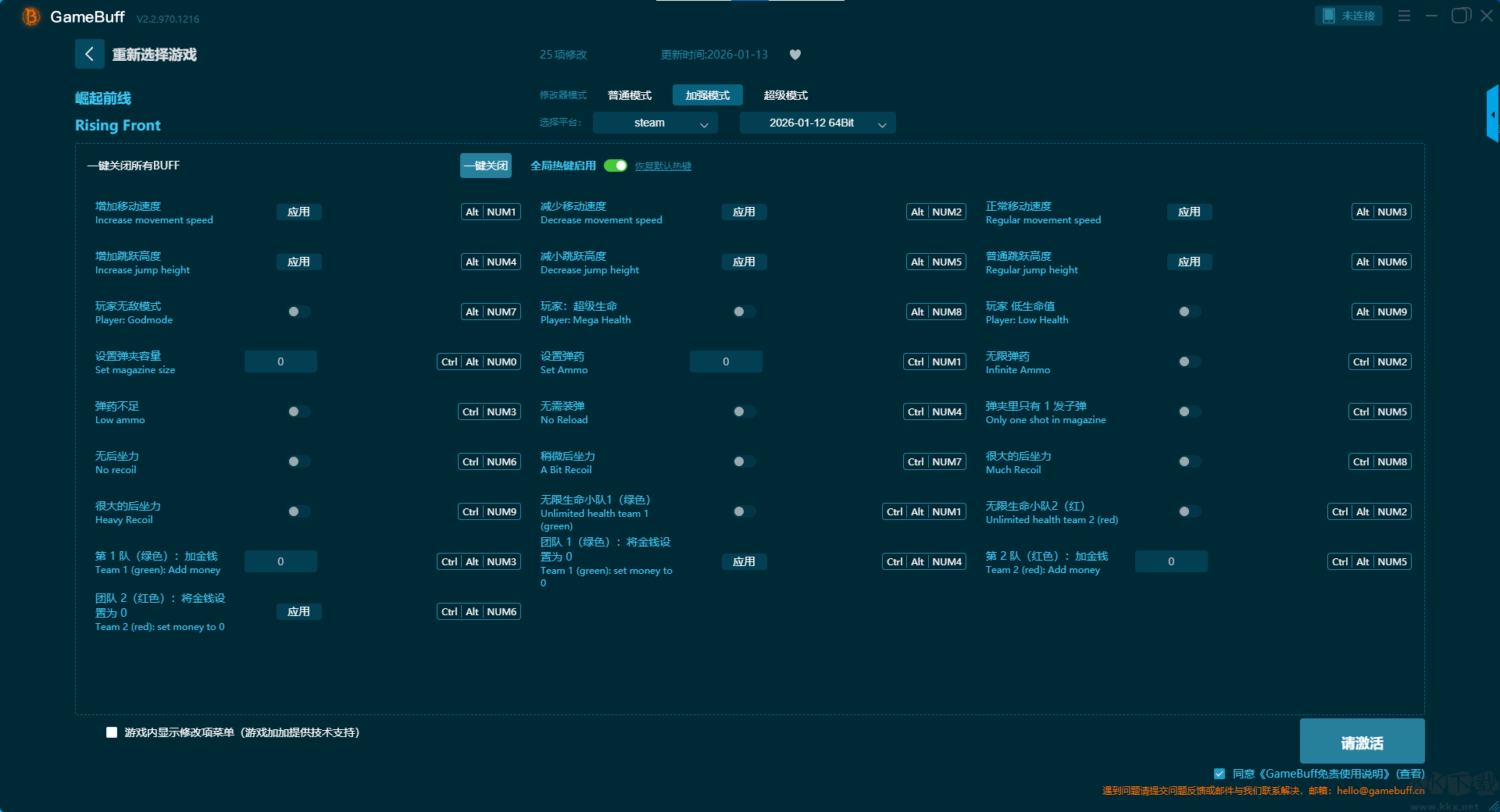The height and width of the screenshot is (812, 1500).
Task: Apply Increase jump height
Action: [x=298, y=262]
